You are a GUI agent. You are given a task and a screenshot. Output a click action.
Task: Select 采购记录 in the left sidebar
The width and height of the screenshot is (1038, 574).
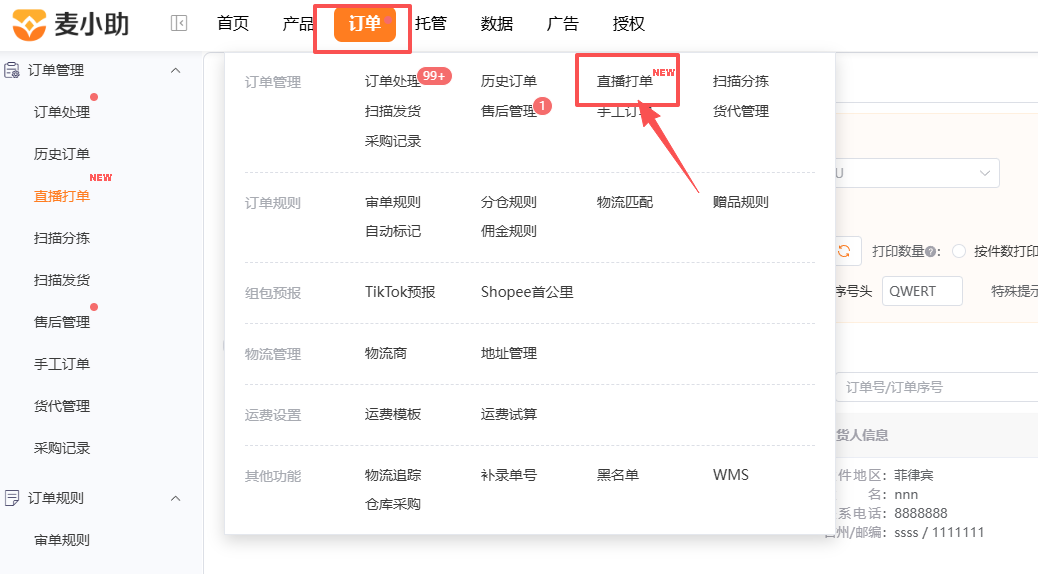pyautogui.click(x=62, y=448)
